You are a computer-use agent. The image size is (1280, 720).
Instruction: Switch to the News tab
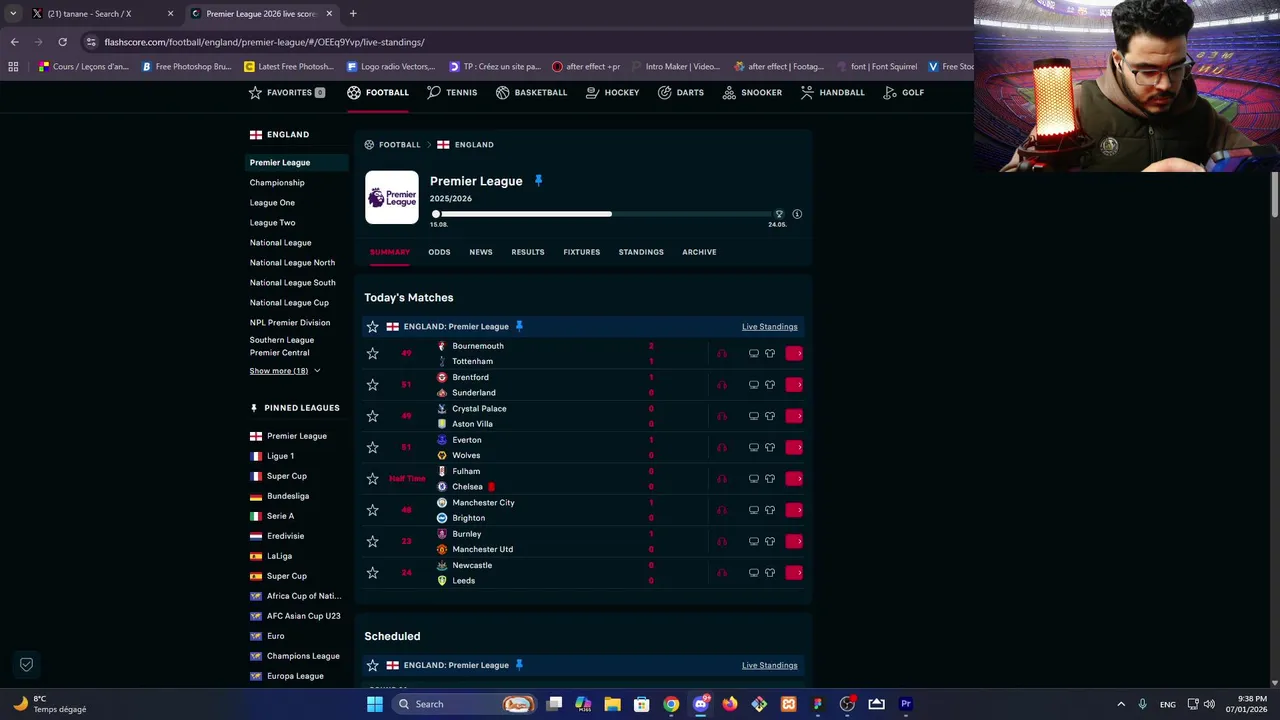tap(481, 252)
